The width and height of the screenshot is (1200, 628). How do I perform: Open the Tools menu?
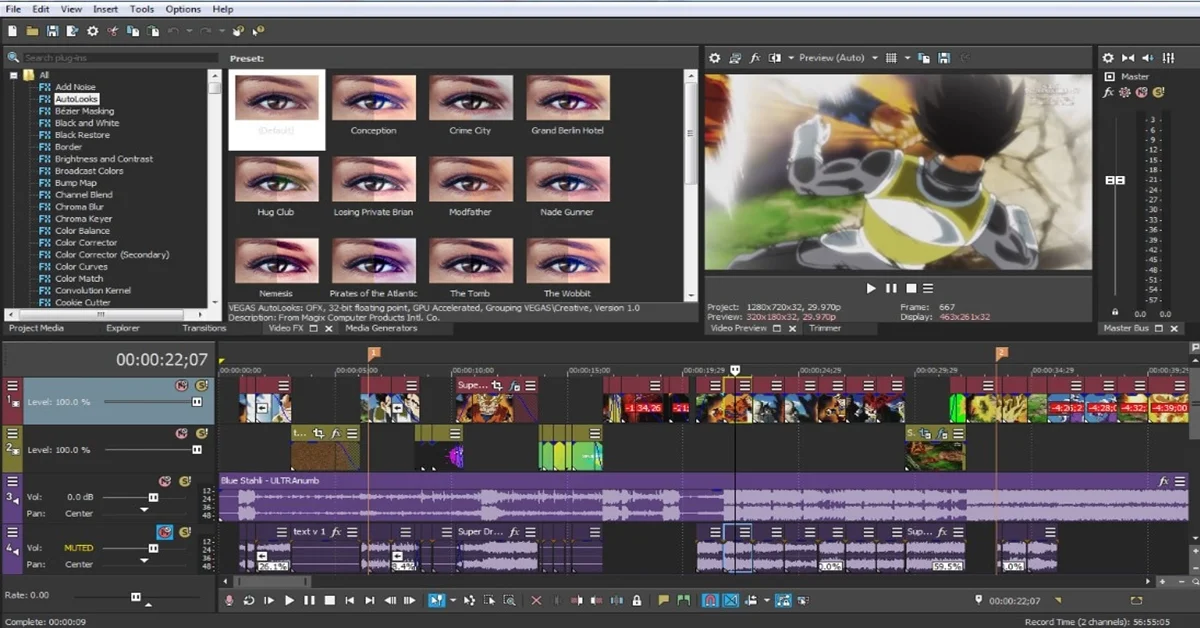[x=142, y=9]
